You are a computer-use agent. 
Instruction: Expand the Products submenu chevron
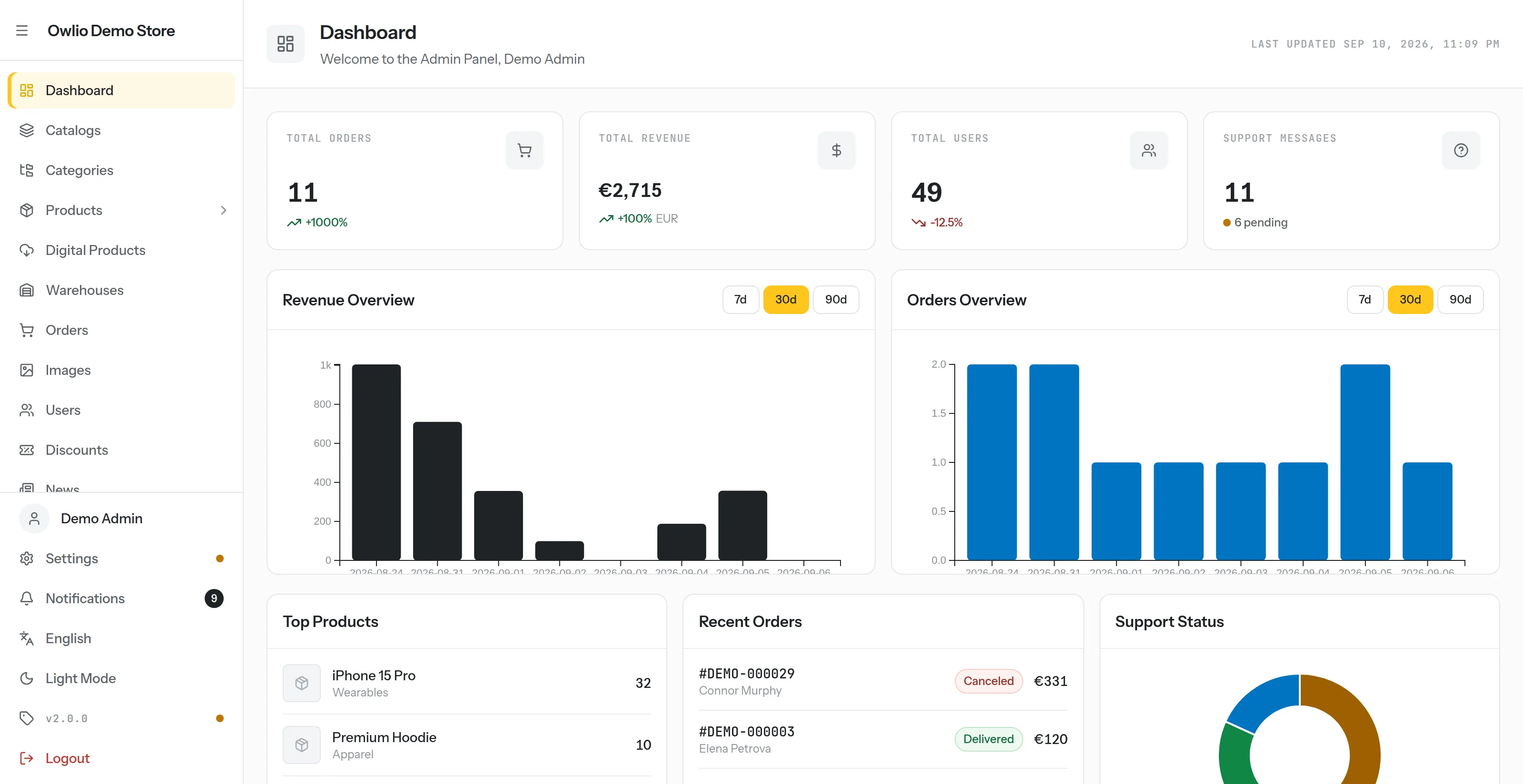[224, 210]
